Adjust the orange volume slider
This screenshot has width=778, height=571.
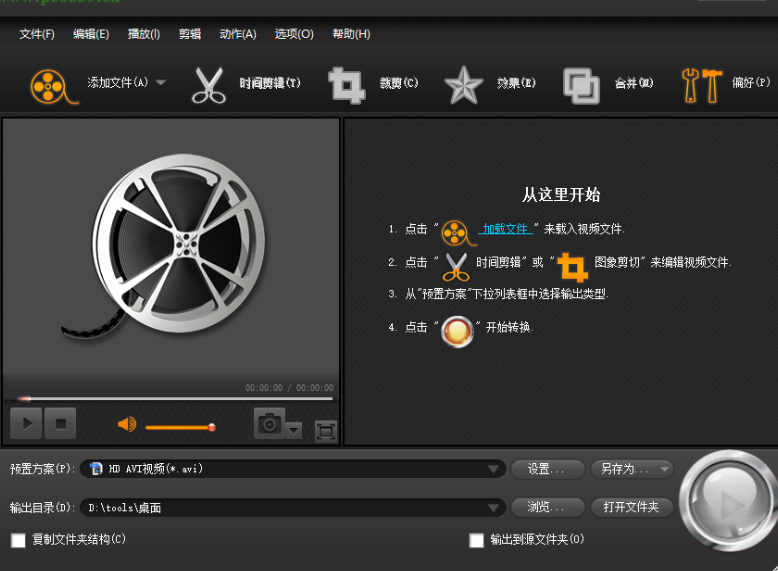tap(180, 427)
